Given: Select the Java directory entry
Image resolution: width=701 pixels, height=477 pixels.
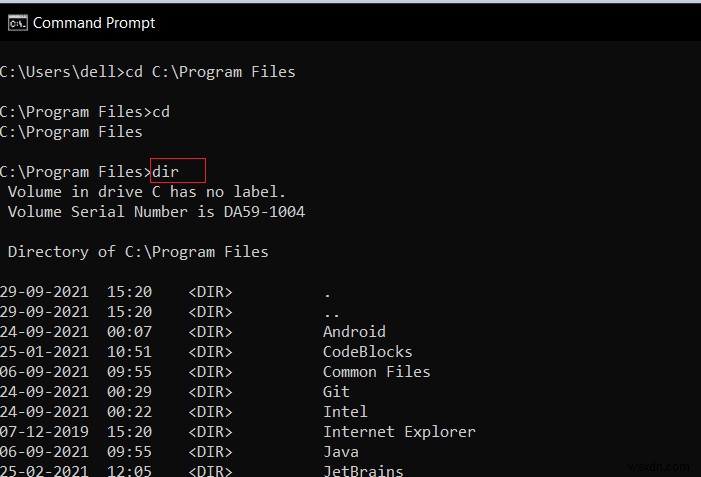Looking at the screenshot, I should 341,452.
